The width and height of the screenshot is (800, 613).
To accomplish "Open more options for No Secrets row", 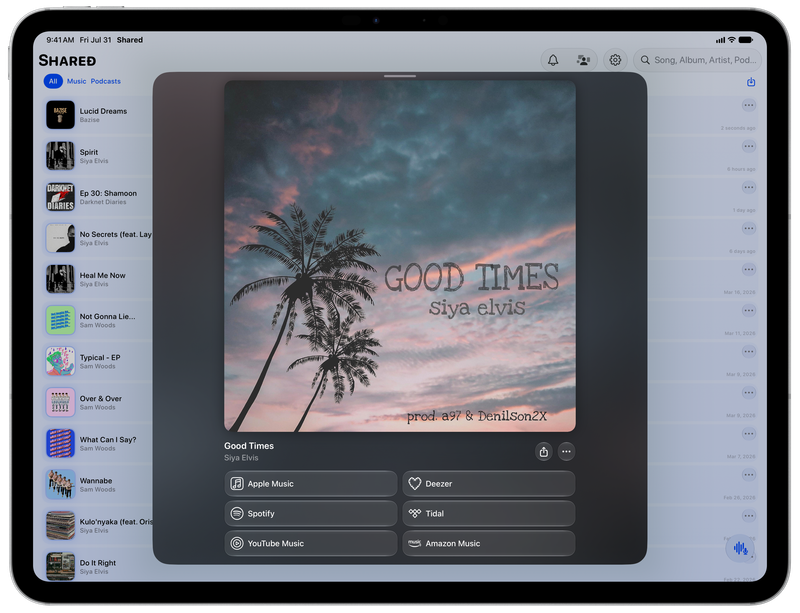I will coord(748,228).
